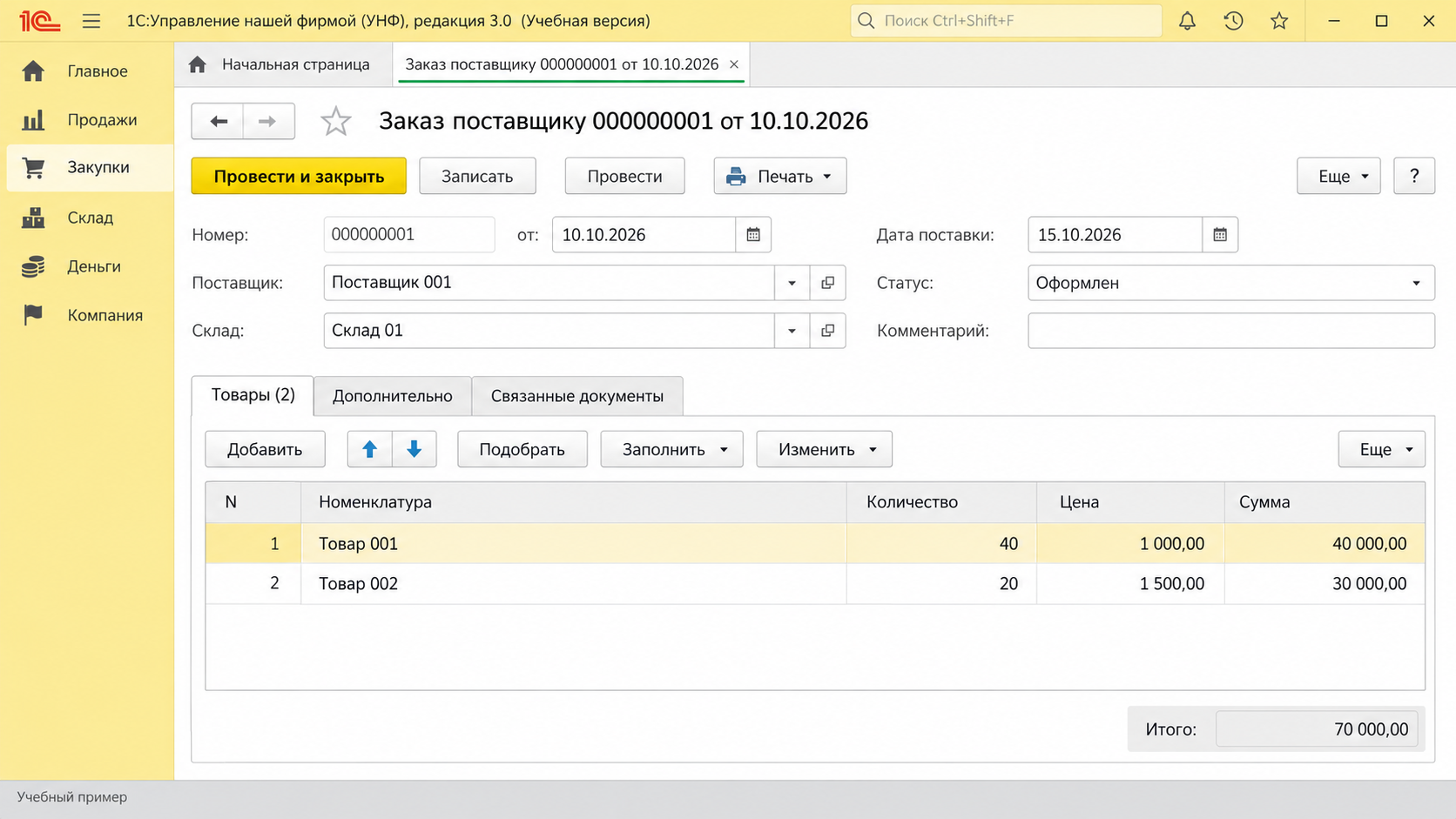Open the top Еще menu

point(1338,176)
